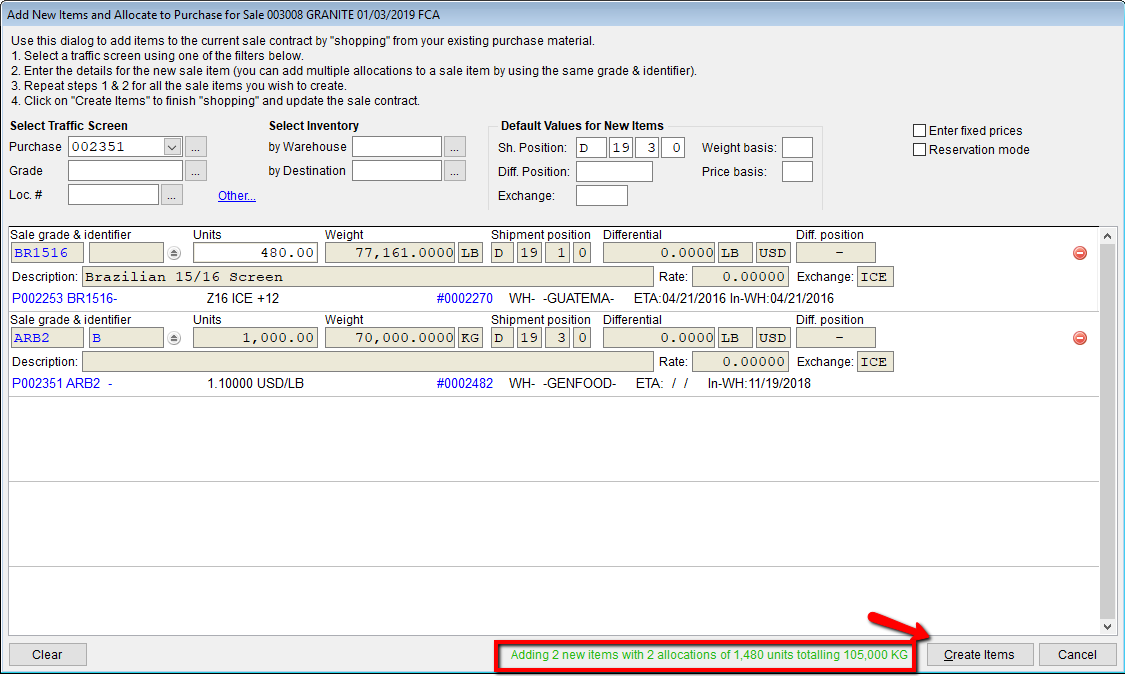Click the Weight basis input field
Viewport: 1125px width, 676px height.
tap(797, 148)
